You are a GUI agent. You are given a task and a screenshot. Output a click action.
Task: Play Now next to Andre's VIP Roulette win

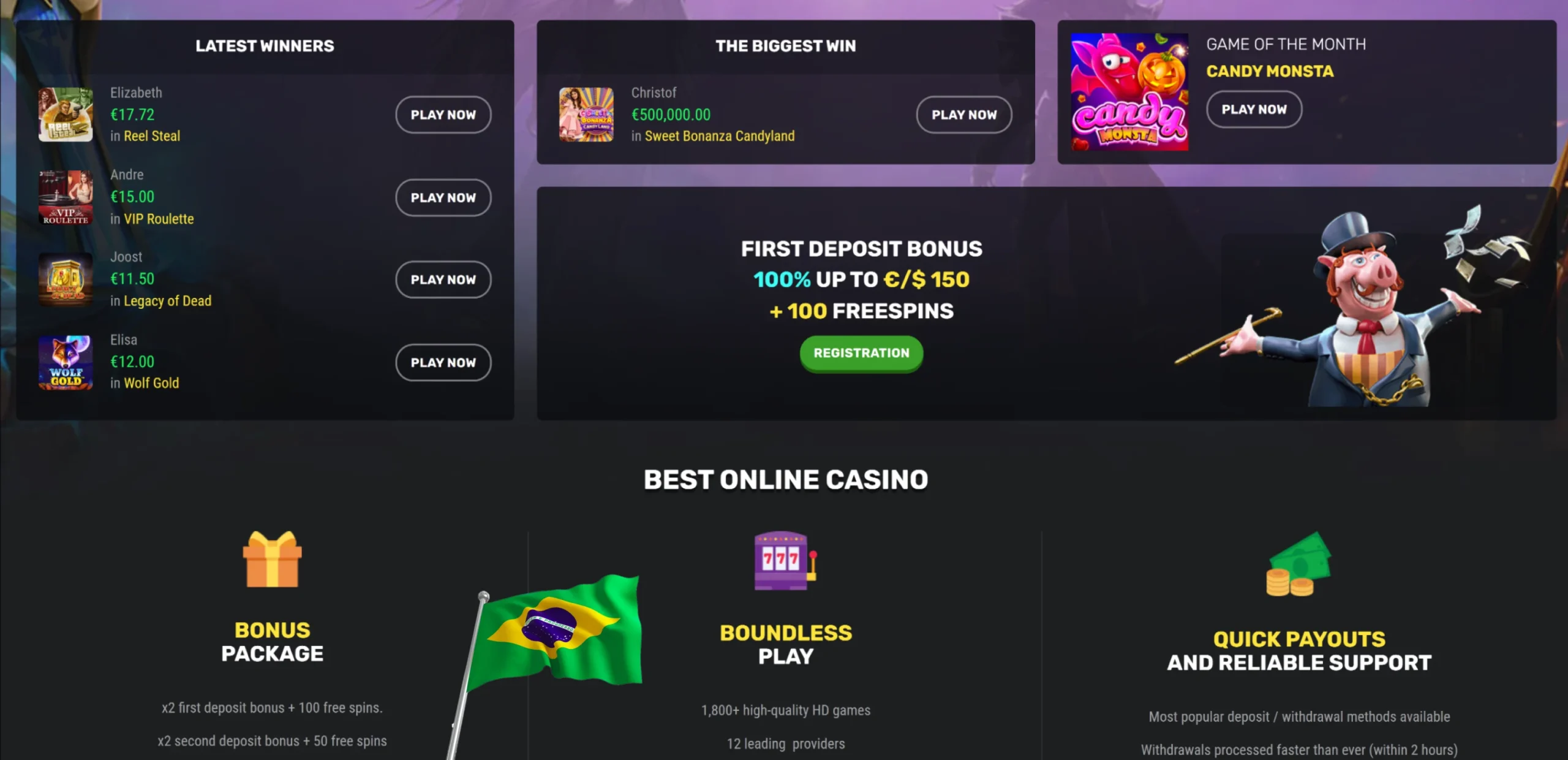443,197
